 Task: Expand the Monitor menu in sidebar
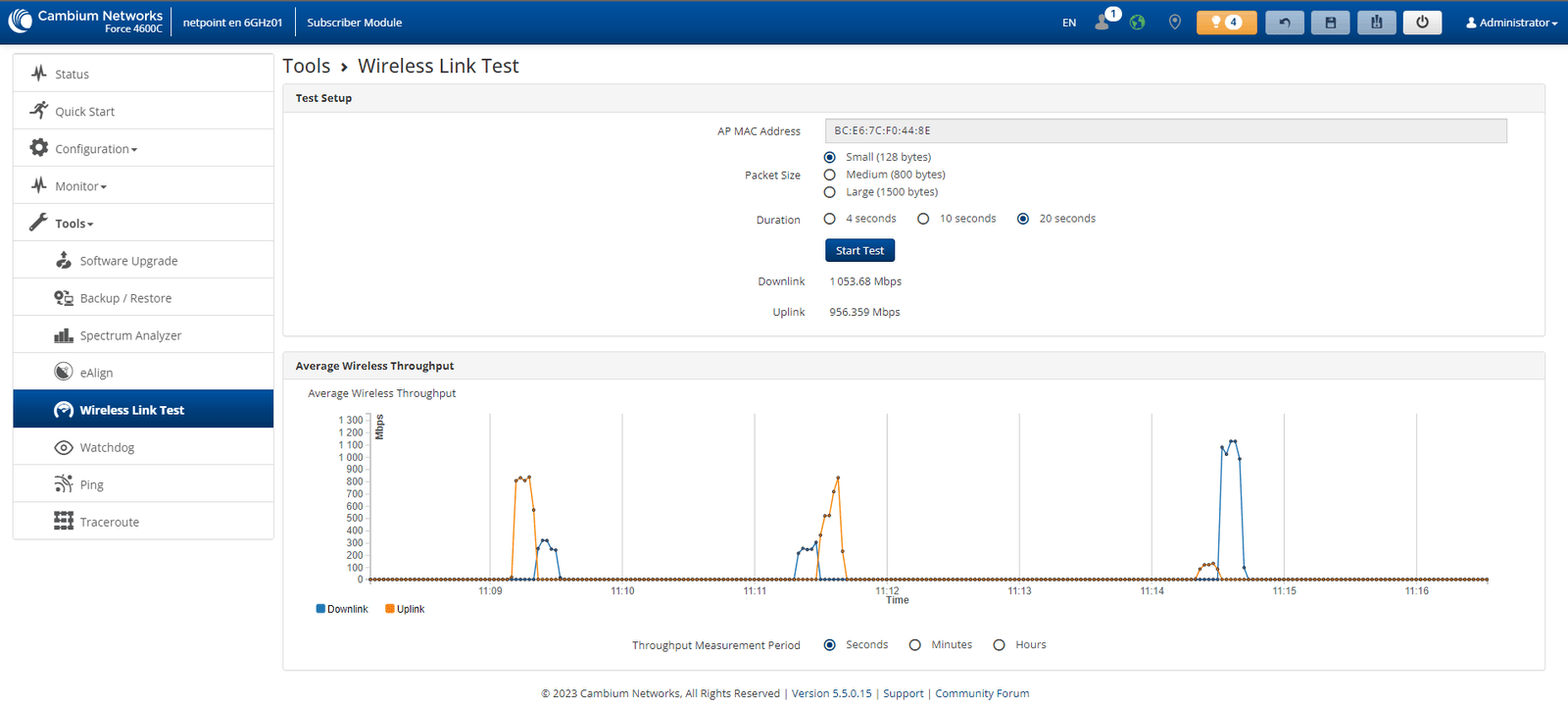pos(80,186)
